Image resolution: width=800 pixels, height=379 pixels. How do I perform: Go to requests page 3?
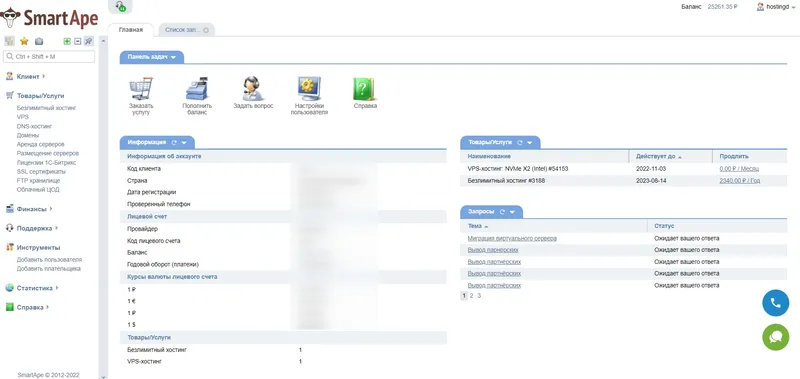pos(479,295)
